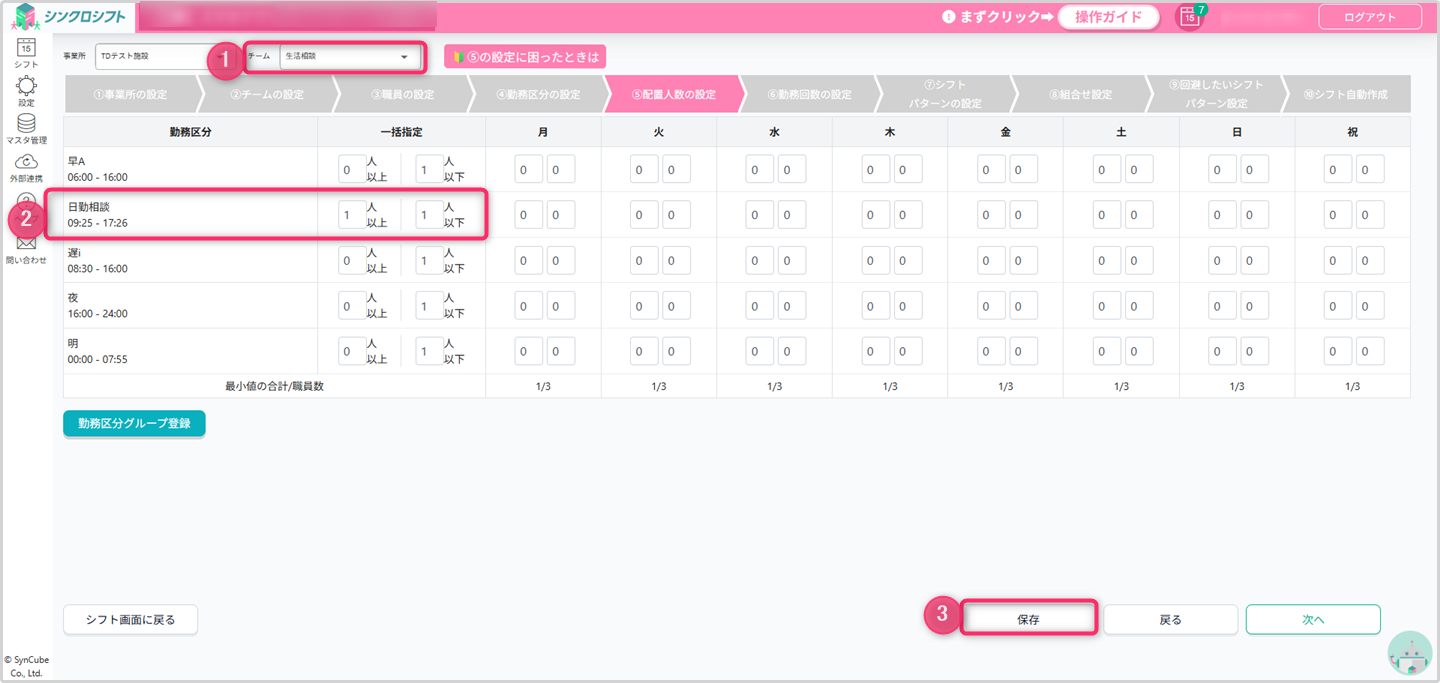Open the chatbot robot icon
Viewport: 1440px width, 683px height.
(1410, 655)
